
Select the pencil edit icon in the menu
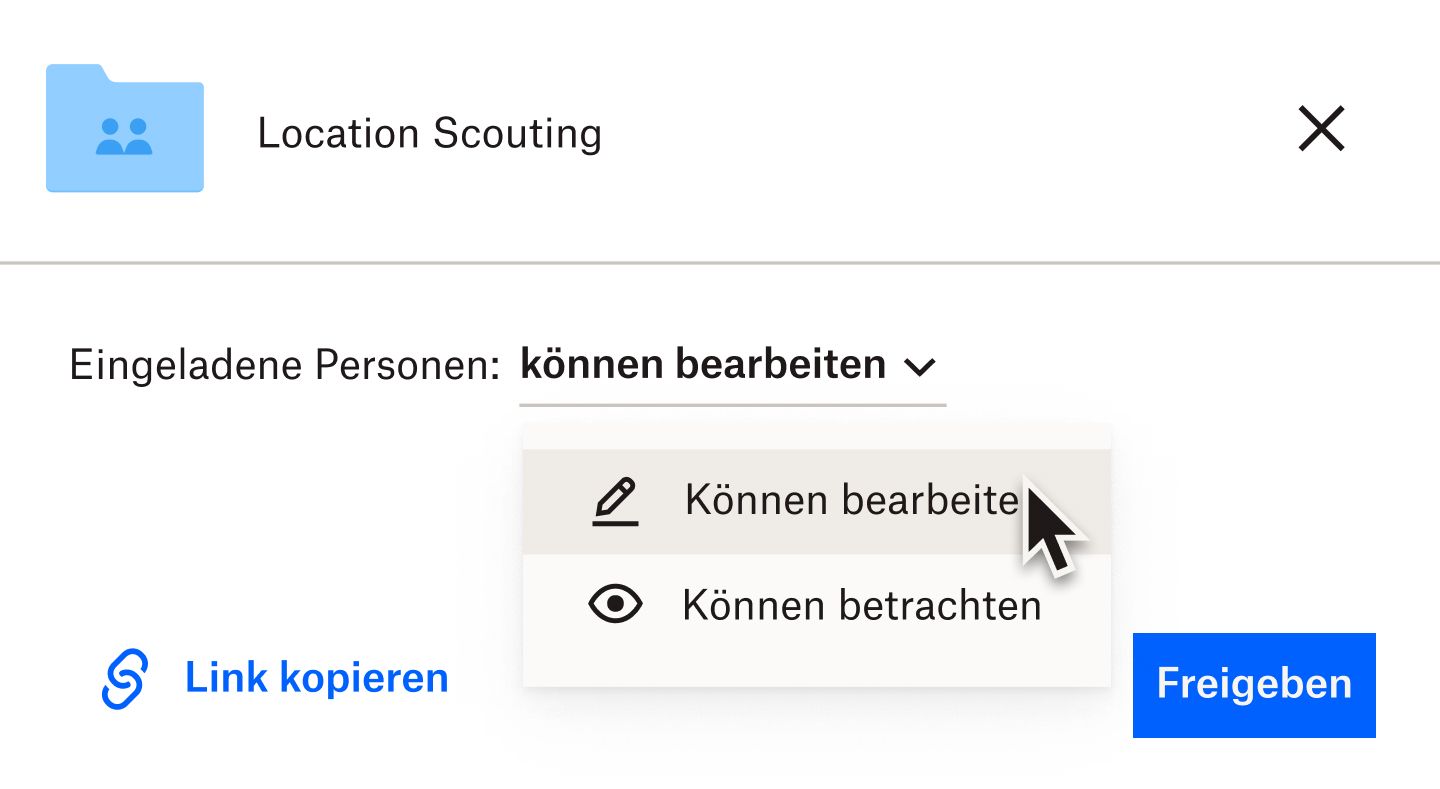pos(616,500)
